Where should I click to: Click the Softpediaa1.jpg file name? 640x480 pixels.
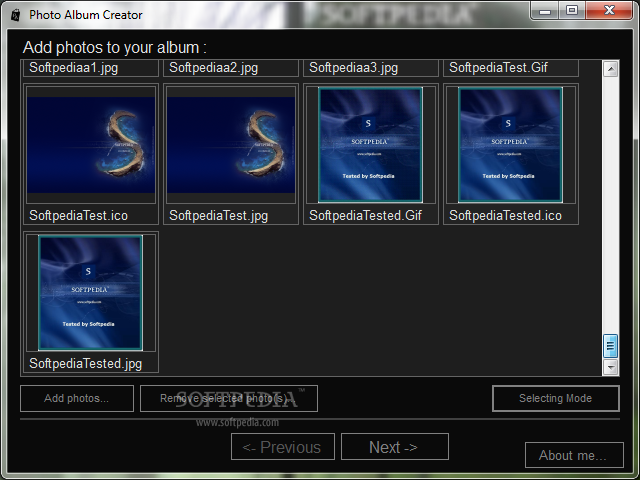click(x=73, y=68)
